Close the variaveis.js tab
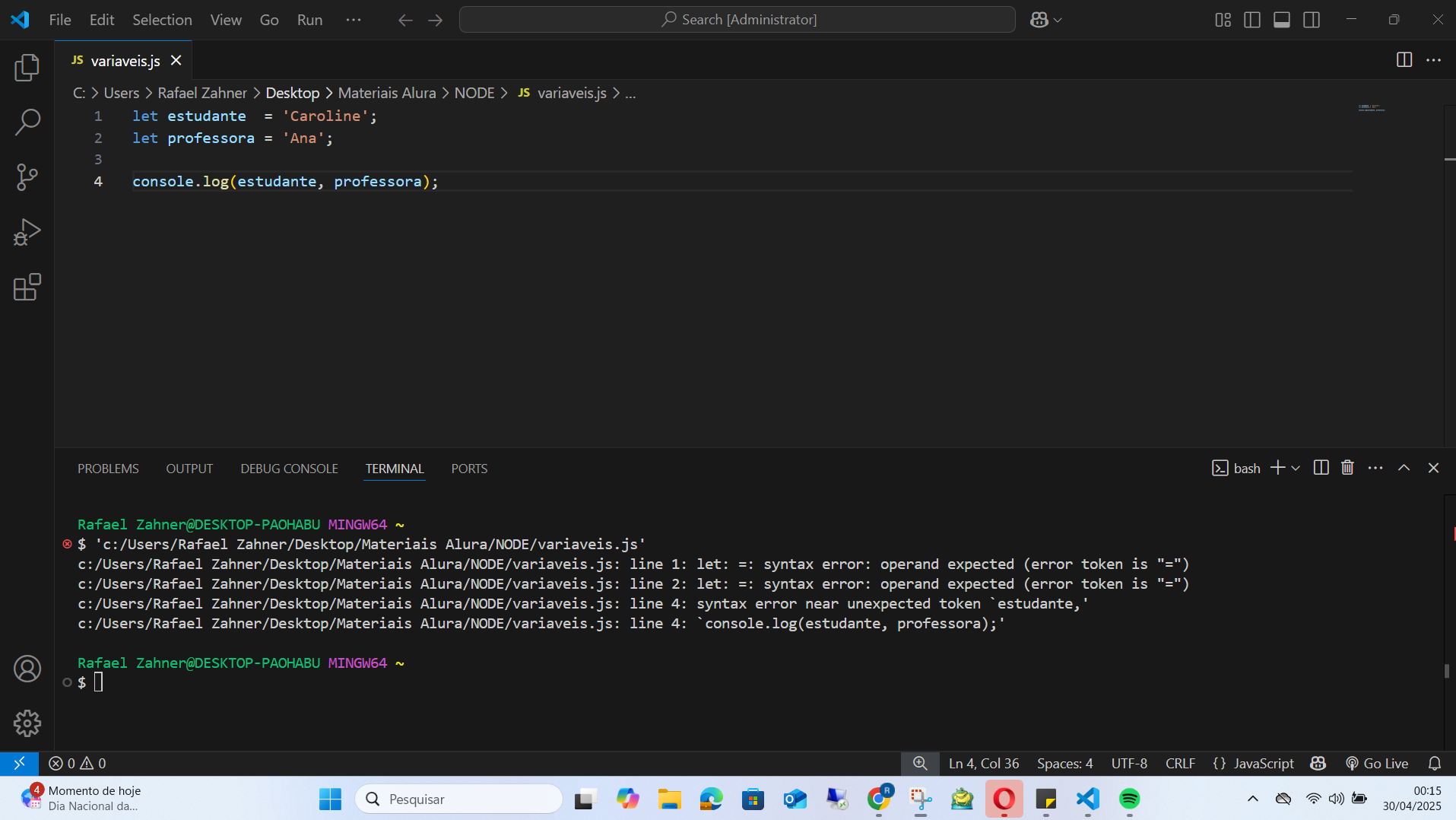1456x820 pixels. (x=176, y=60)
